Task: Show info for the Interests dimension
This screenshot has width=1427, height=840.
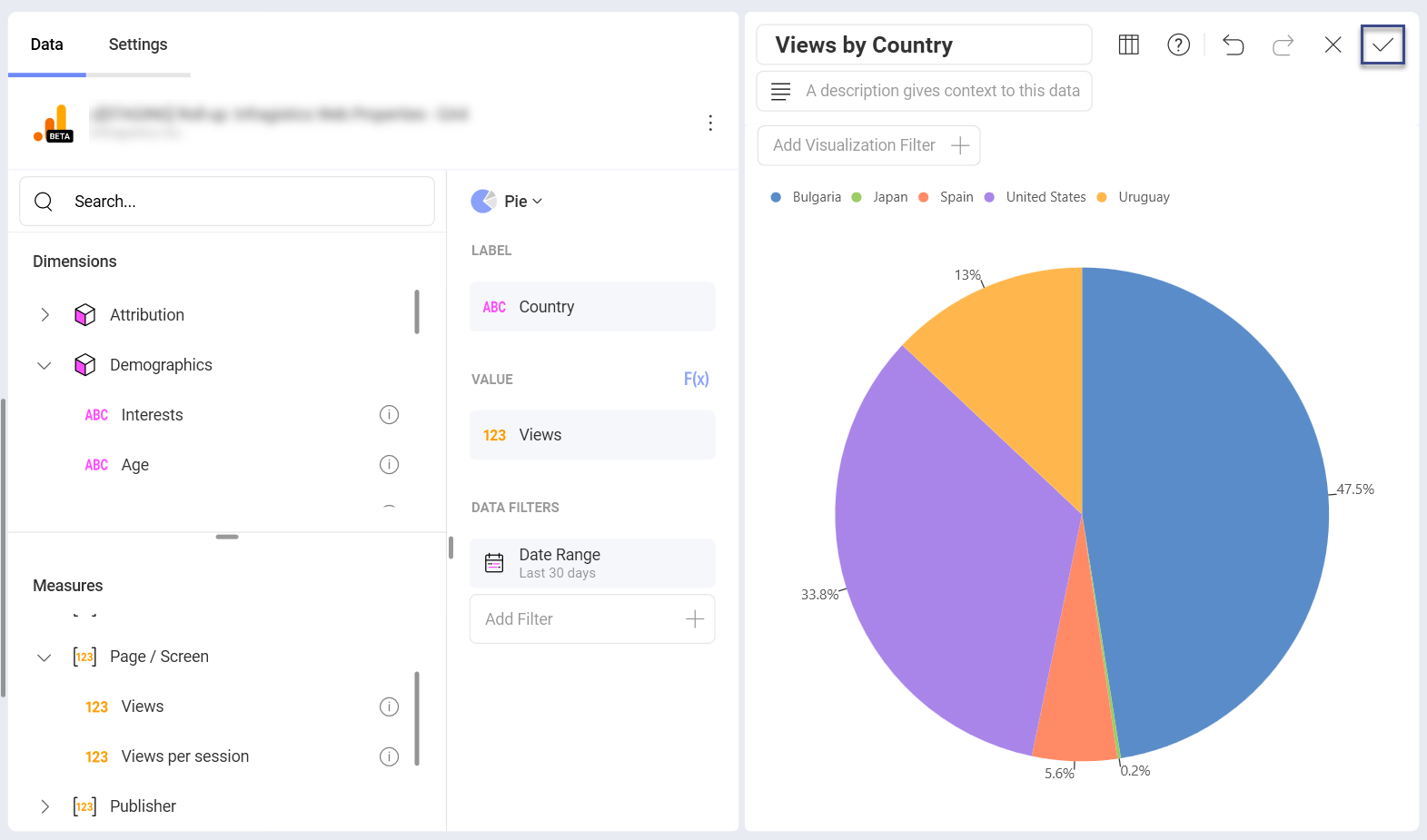Action: tap(389, 415)
